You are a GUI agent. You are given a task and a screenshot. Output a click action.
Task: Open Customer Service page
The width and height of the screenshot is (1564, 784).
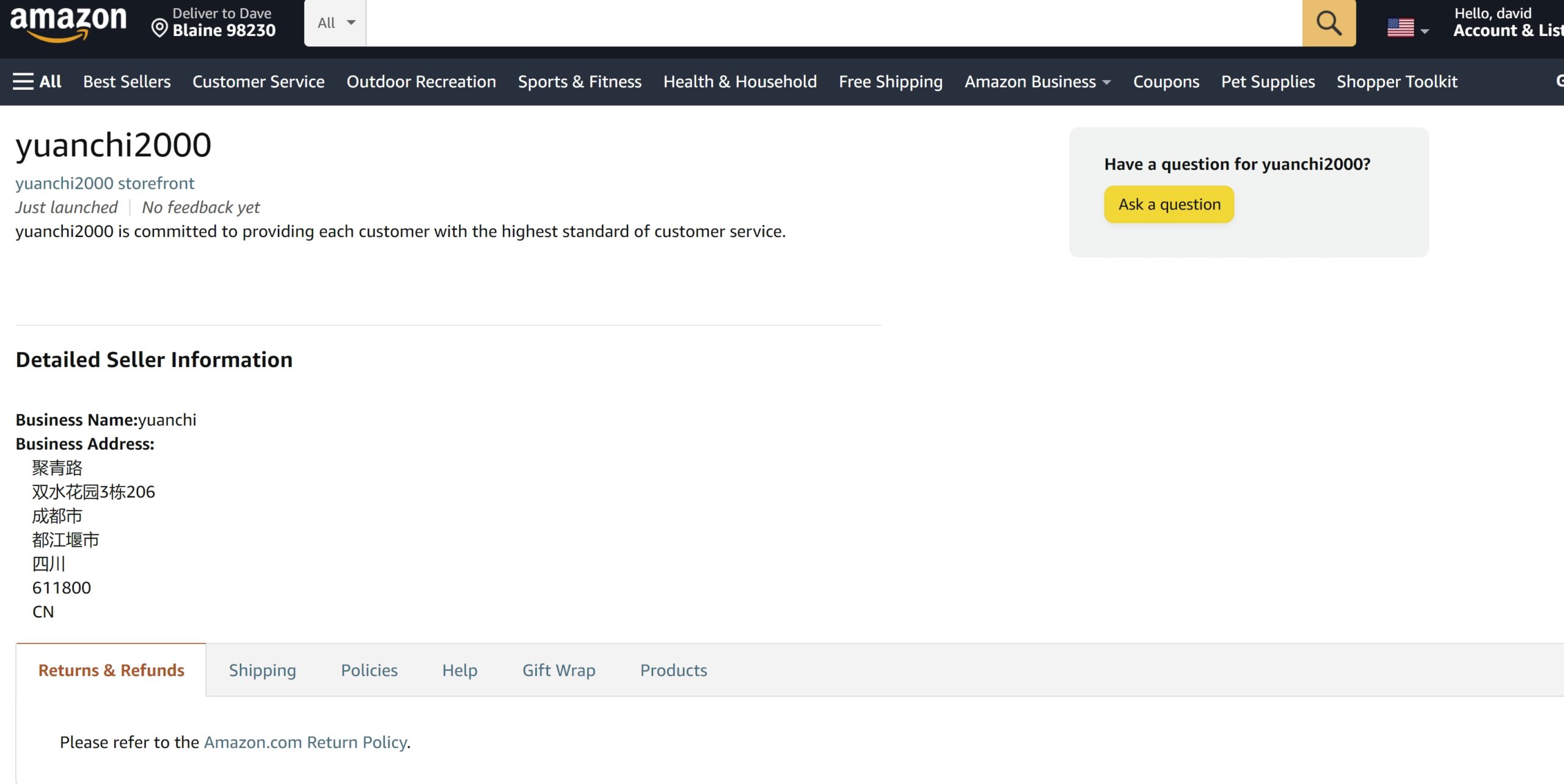pyautogui.click(x=258, y=81)
